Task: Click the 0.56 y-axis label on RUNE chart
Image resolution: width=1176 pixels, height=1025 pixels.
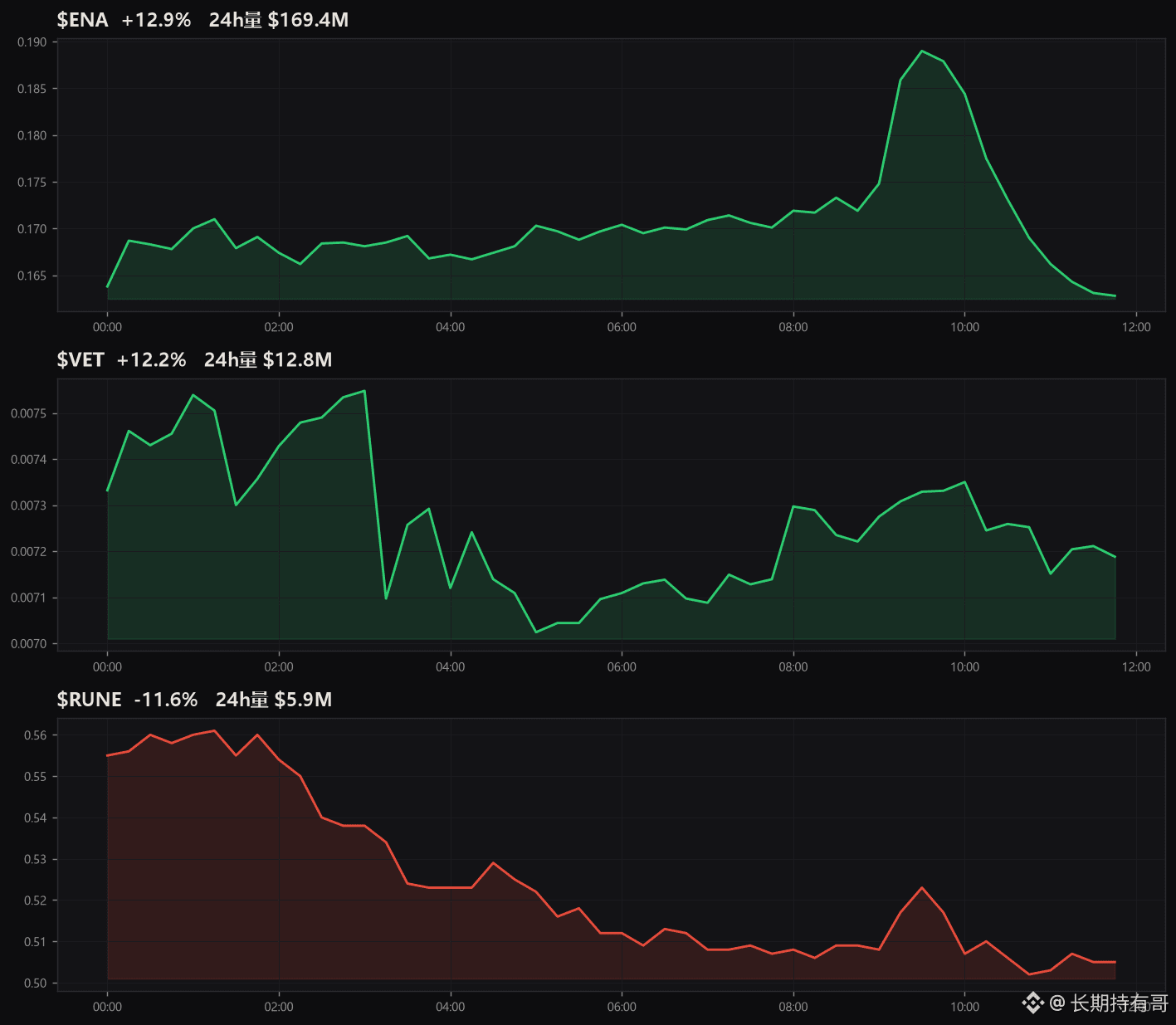Action: [x=35, y=735]
